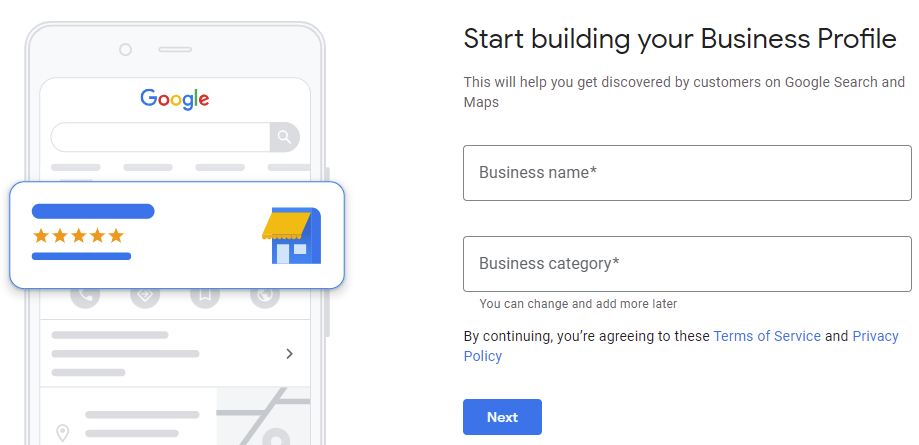Image resolution: width=919 pixels, height=445 pixels.
Task: Click the bookmark save icon
Action: click(x=205, y=295)
